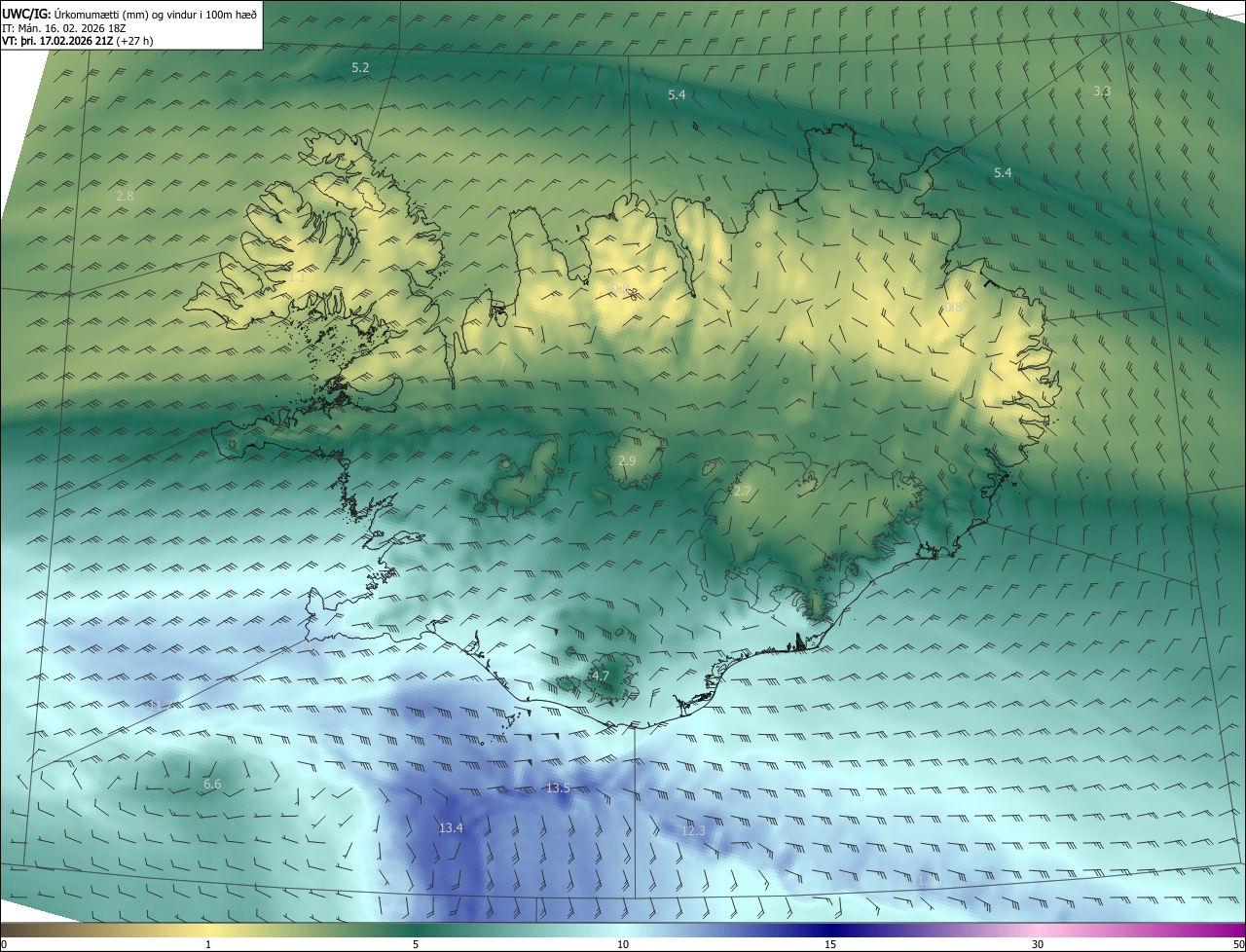This screenshot has width=1246, height=952.
Task: Pick the yellow band on the colour scale
Action: click(209, 931)
